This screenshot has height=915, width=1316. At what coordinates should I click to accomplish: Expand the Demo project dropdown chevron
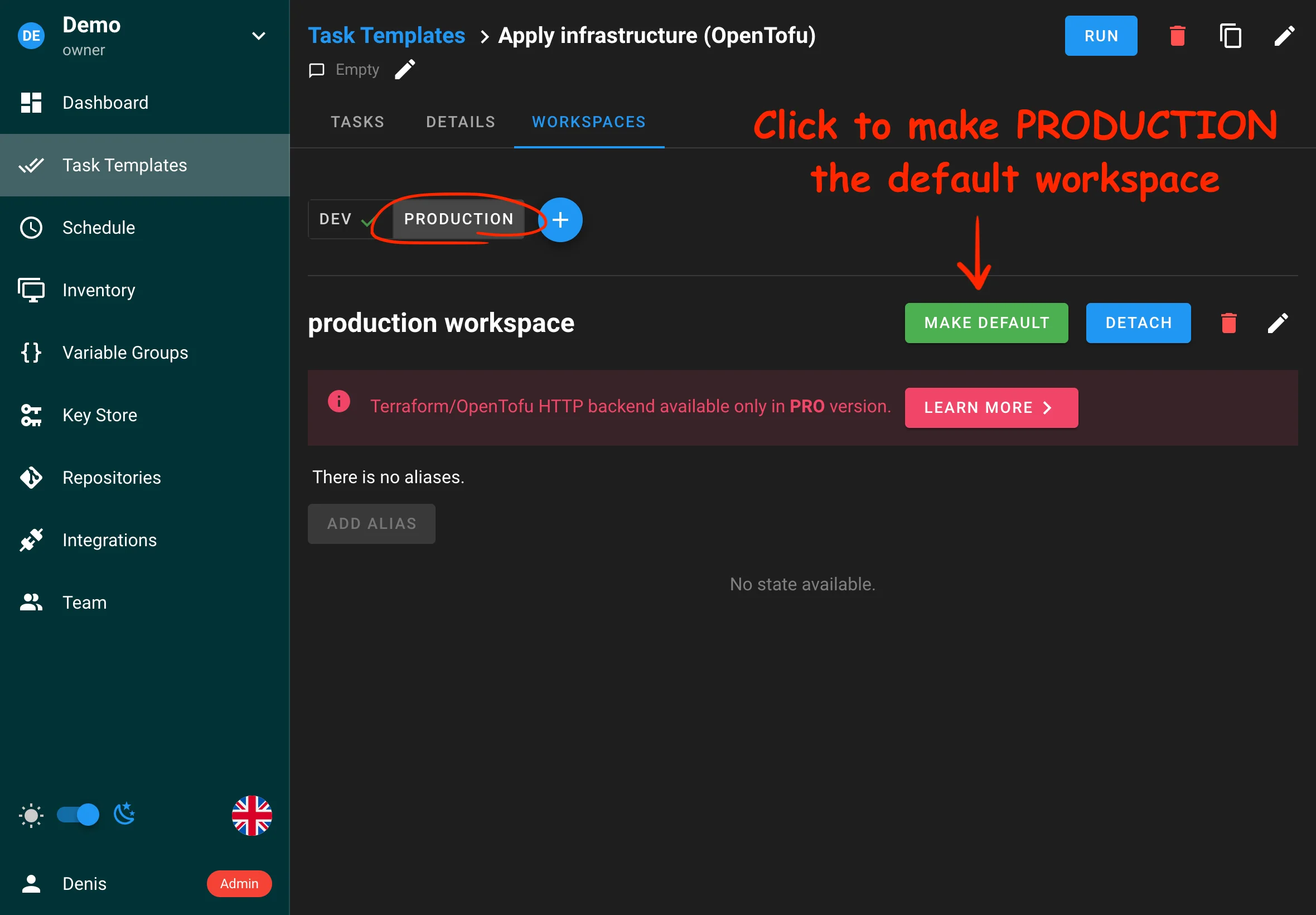tap(258, 36)
